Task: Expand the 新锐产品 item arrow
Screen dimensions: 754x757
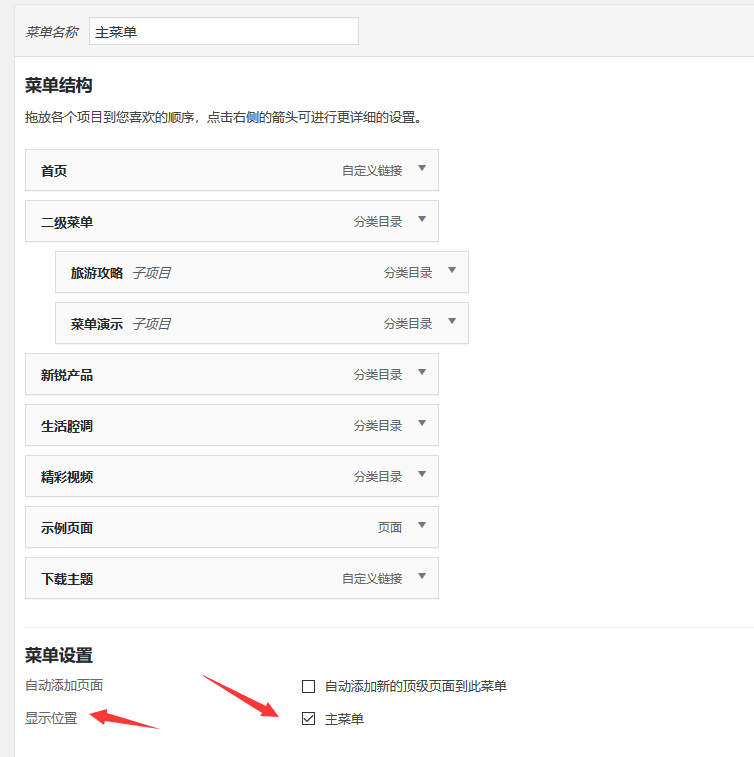Action: tap(422, 373)
